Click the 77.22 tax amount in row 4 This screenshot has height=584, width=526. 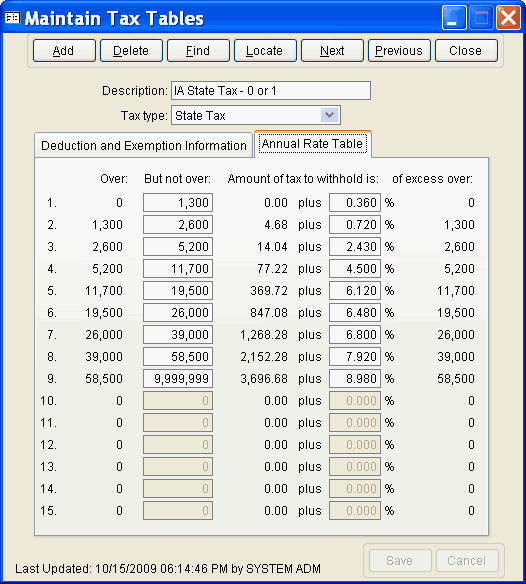point(272,269)
